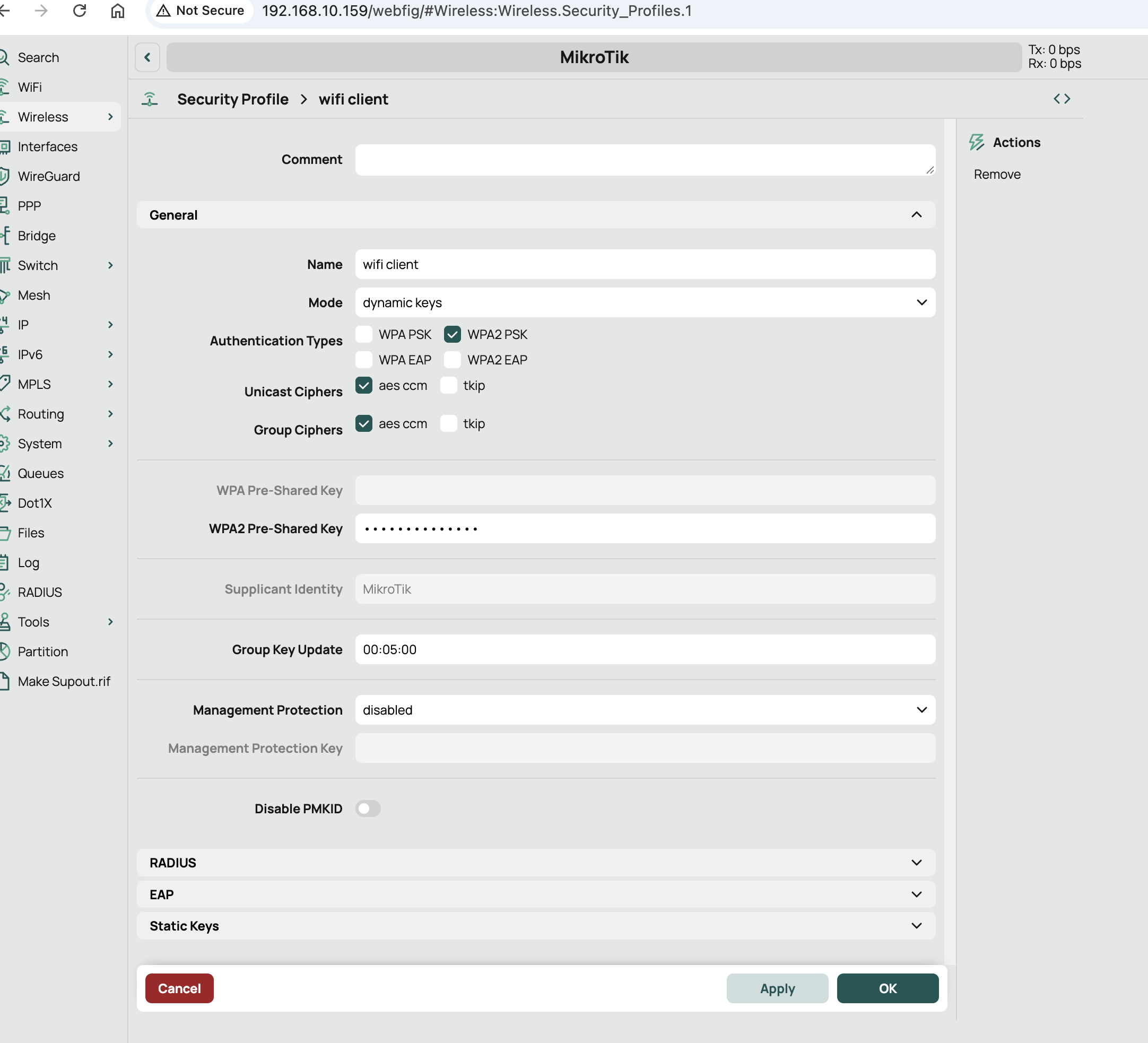This screenshot has height=1043, width=1148.
Task: Click the WireGuard shield icon
Action: [x=5, y=177]
